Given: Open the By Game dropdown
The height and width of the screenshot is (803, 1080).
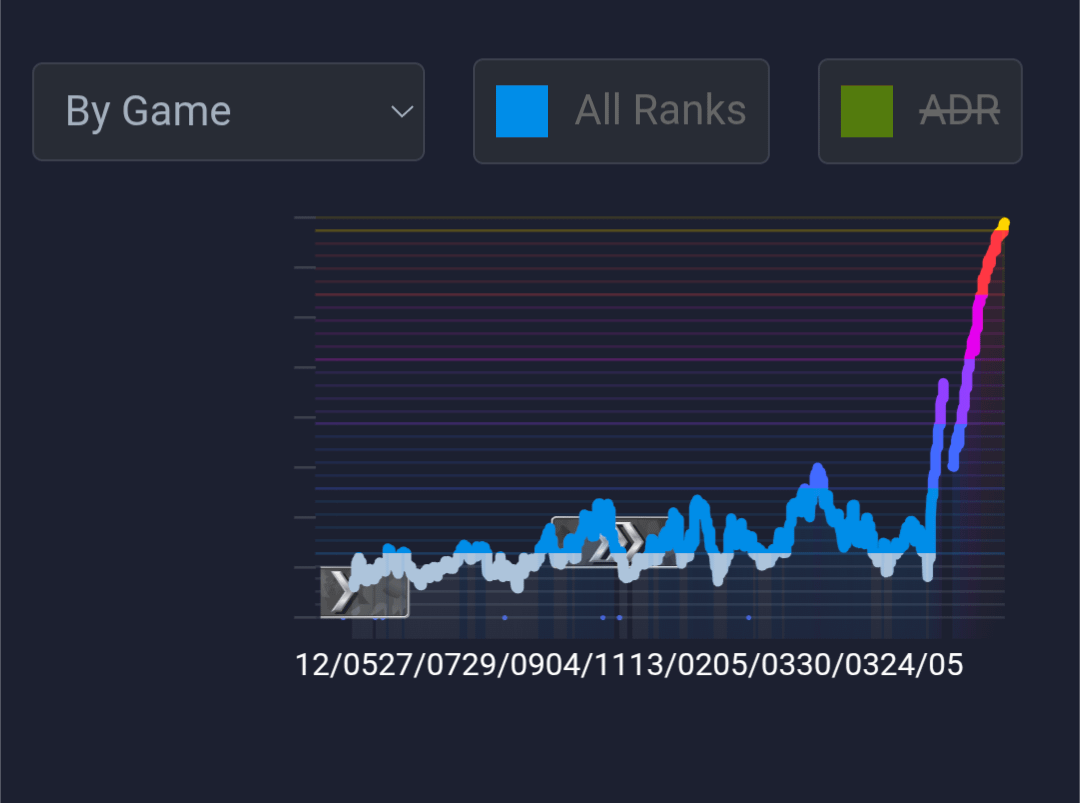Looking at the screenshot, I should click(x=228, y=112).
